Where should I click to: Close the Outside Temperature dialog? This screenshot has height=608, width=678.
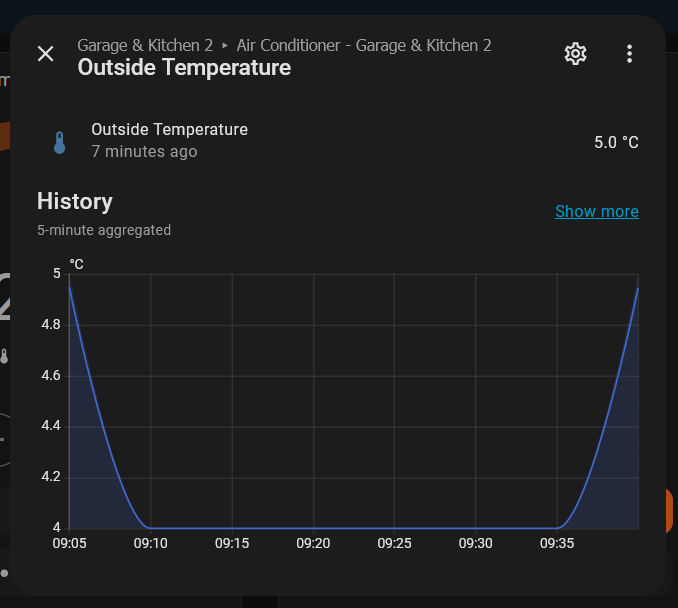[x=45, y=54]
